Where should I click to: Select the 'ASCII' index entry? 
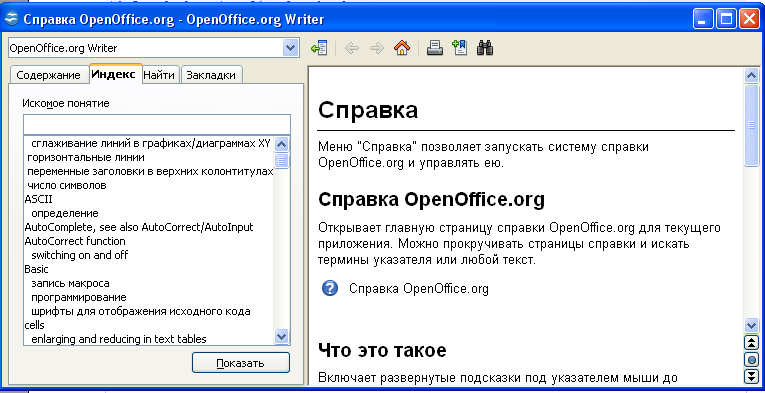point(39,199)
